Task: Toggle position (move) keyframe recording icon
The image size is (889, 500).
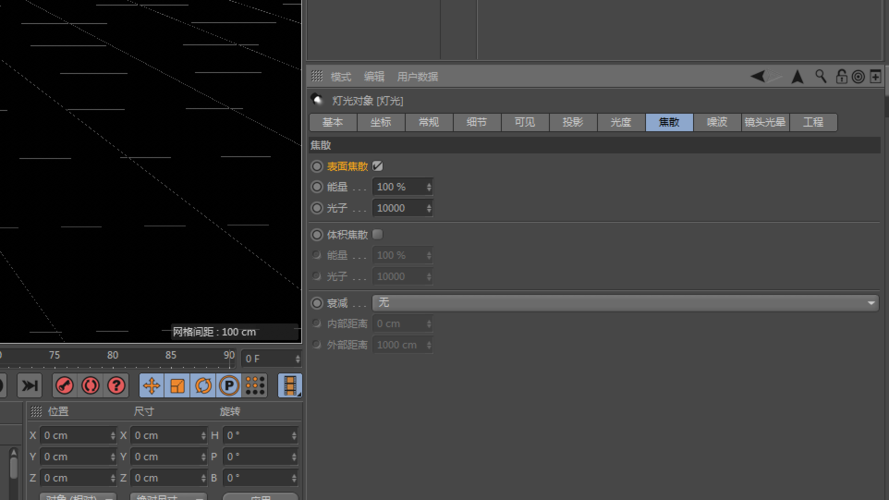Action: point(152,385)
